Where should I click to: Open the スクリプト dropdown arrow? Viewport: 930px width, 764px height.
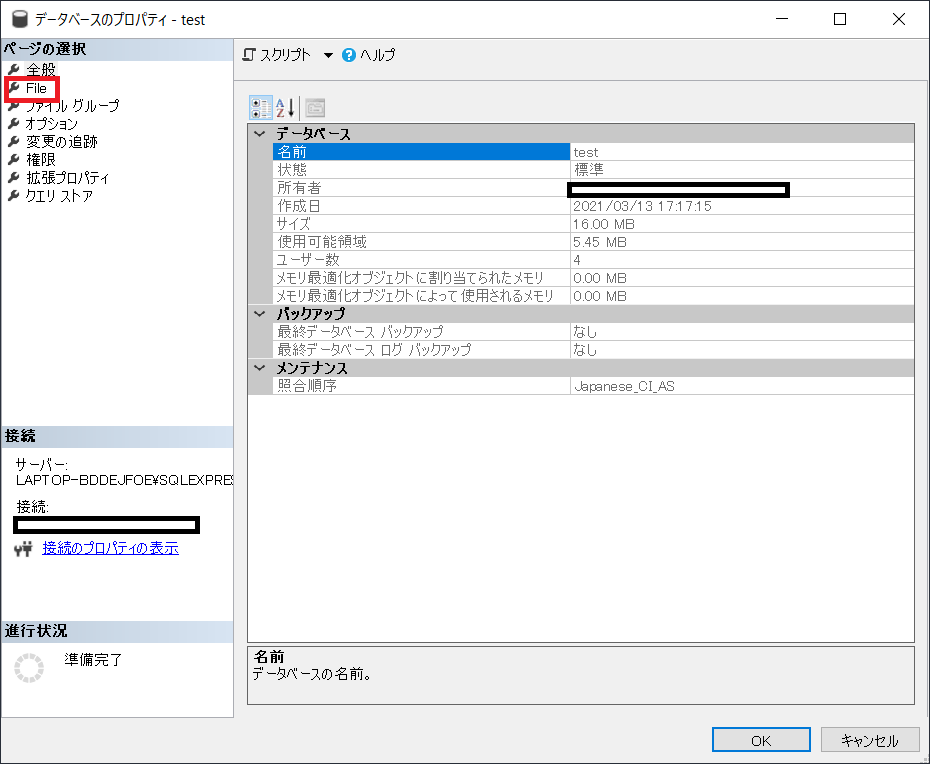[x=328, y=55]
